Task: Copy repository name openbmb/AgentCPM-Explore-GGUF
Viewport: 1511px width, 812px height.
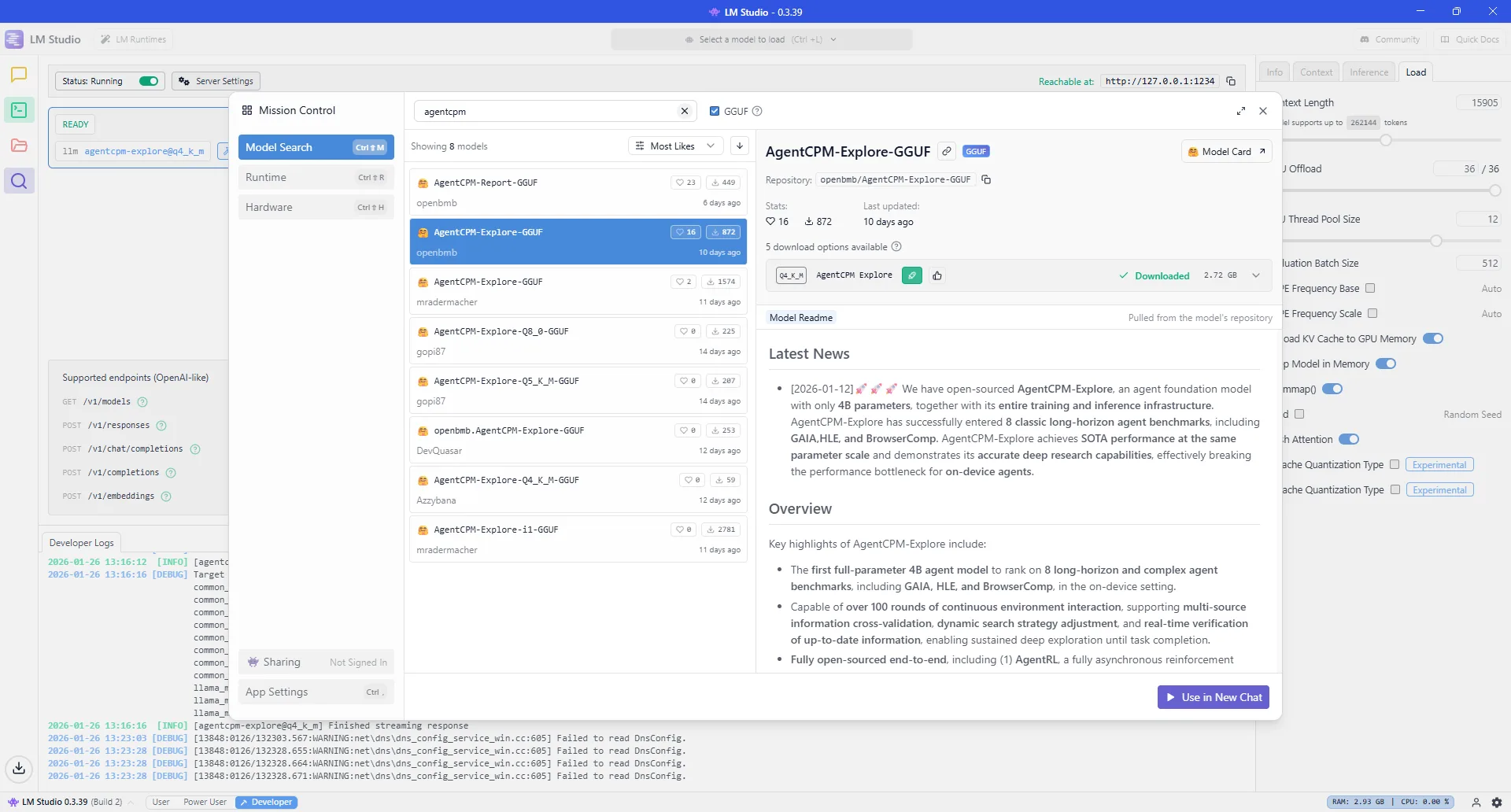Action: click(x=986, y=179)
